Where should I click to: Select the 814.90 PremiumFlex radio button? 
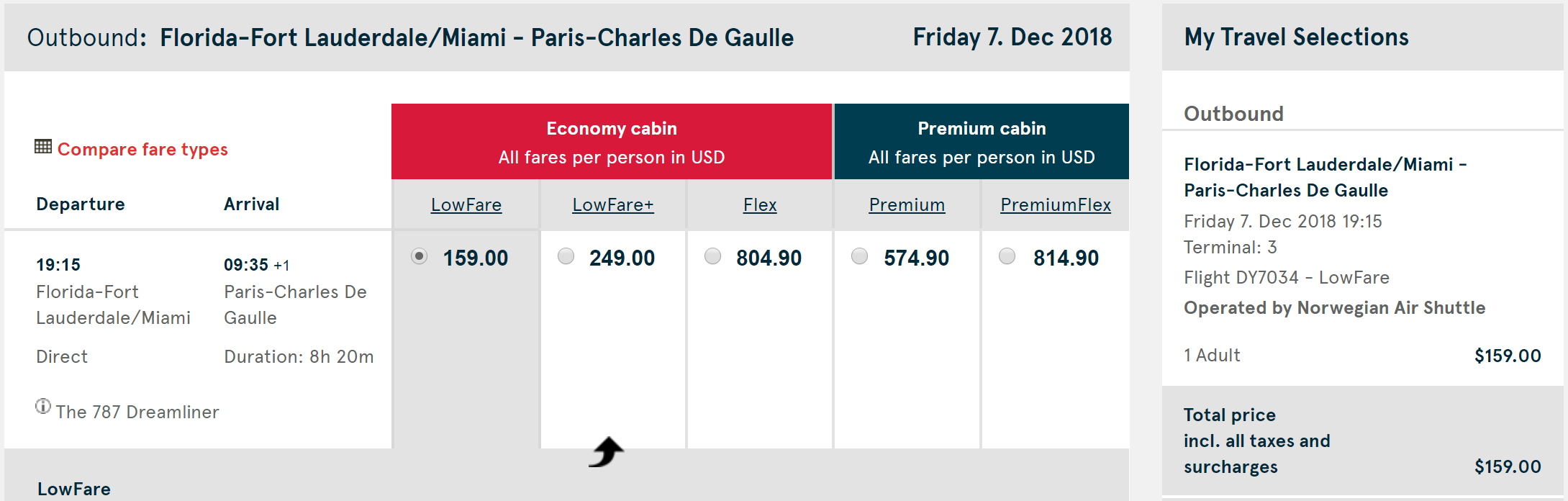pyautogui.click(x=1007, y=256)
